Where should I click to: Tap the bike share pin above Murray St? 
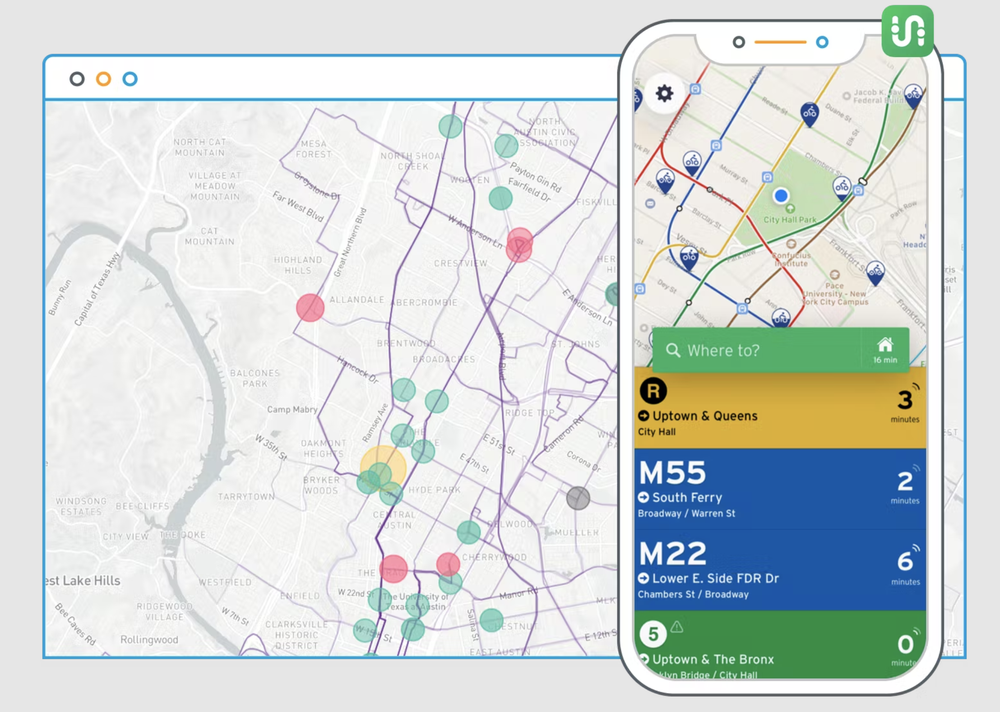tap(693, 163)
